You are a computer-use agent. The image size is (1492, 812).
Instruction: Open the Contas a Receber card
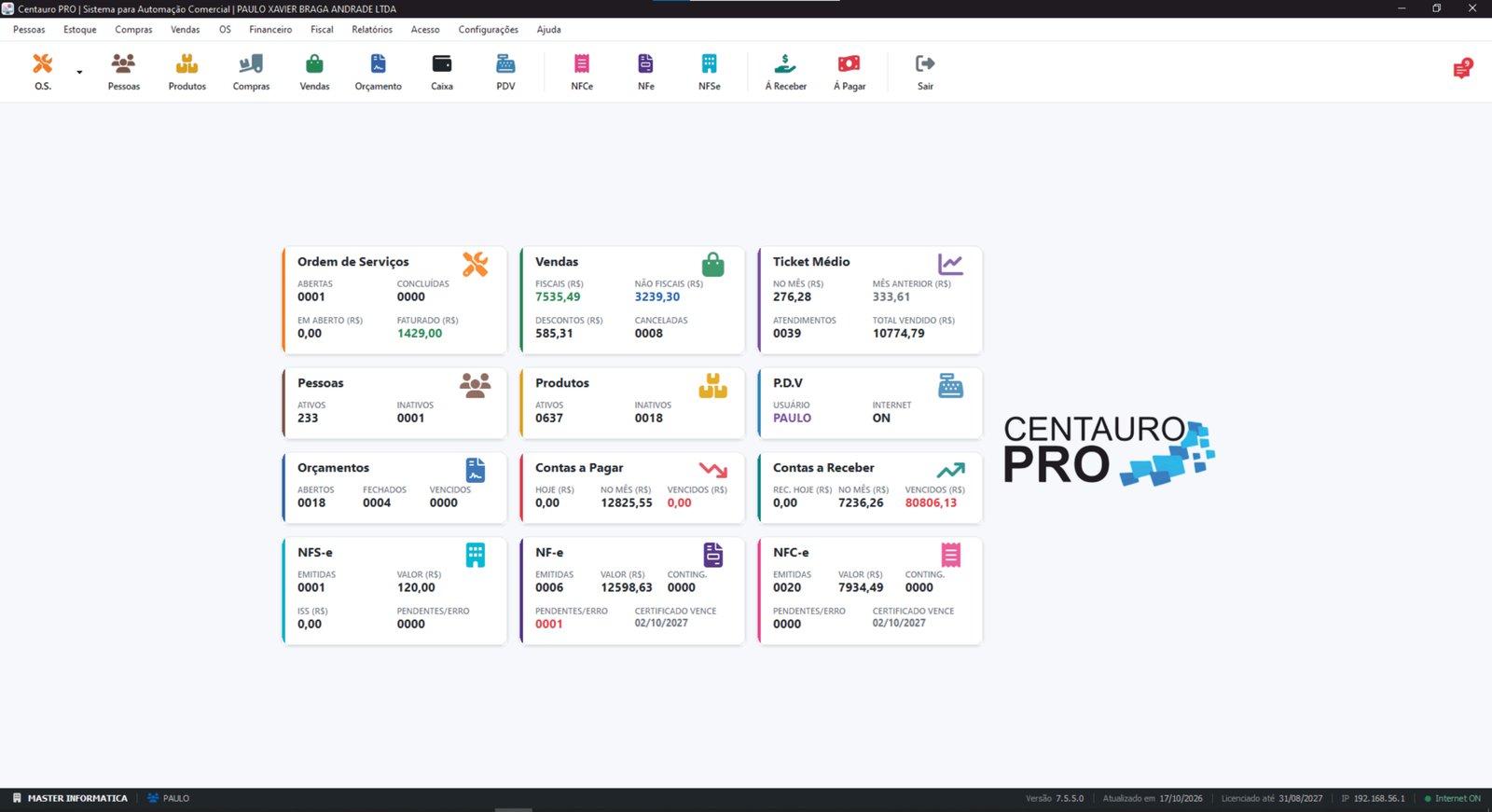click(x=869, y=488)
